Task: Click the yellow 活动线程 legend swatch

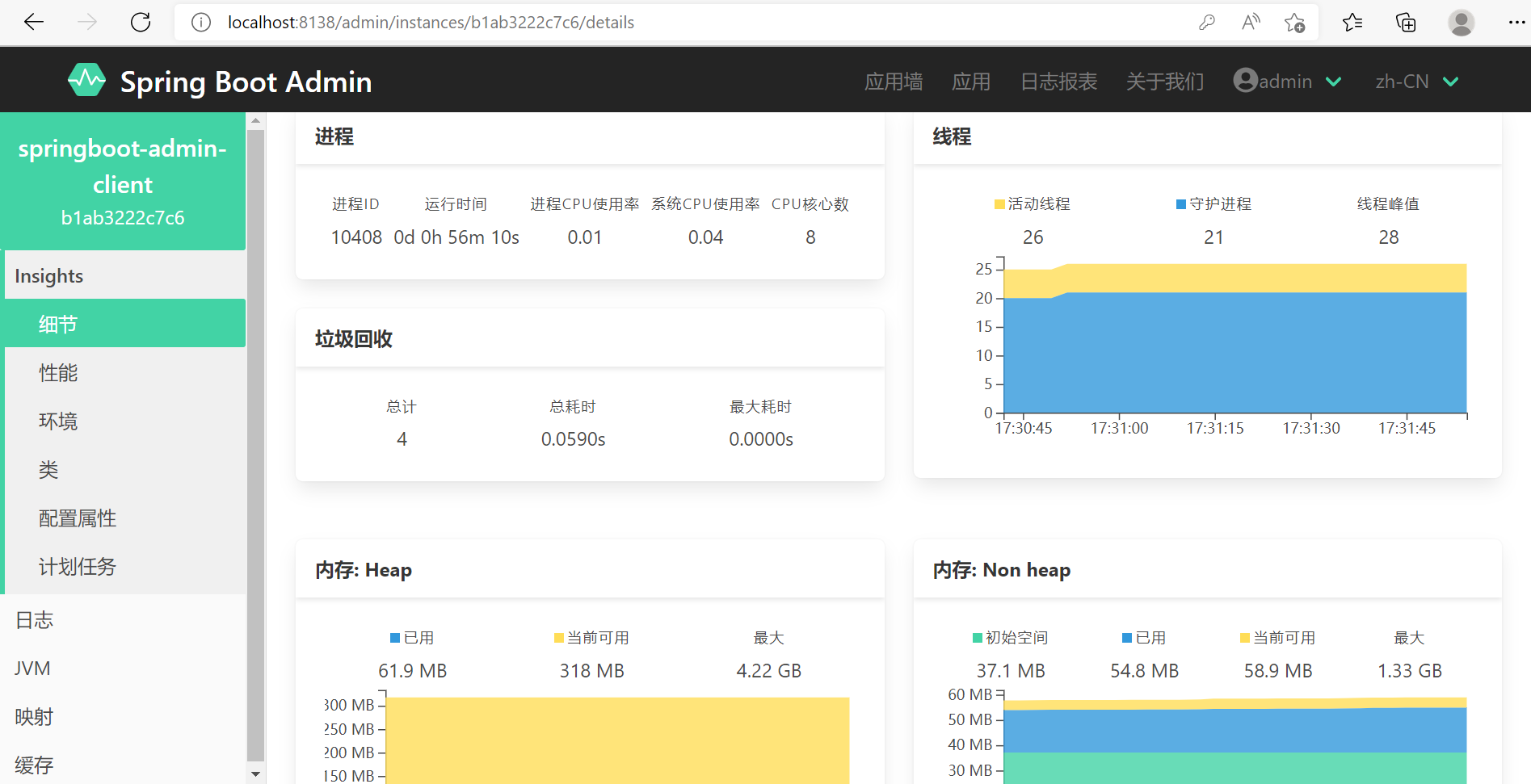Action: [999, 204]
